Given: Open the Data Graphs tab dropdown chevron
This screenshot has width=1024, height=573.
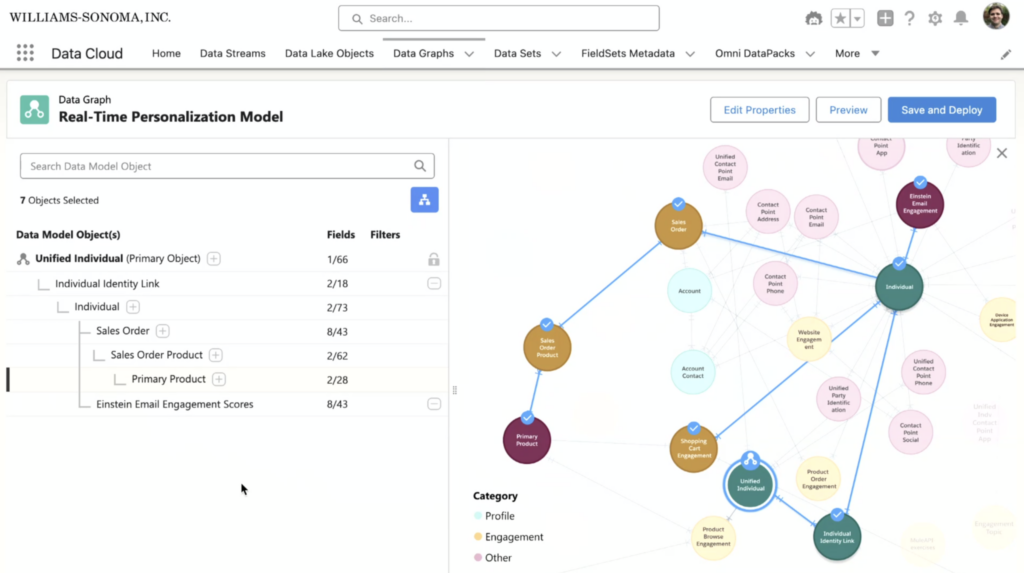Looking at the screenshot, I should pyautogui.click(x=469, y=54).
